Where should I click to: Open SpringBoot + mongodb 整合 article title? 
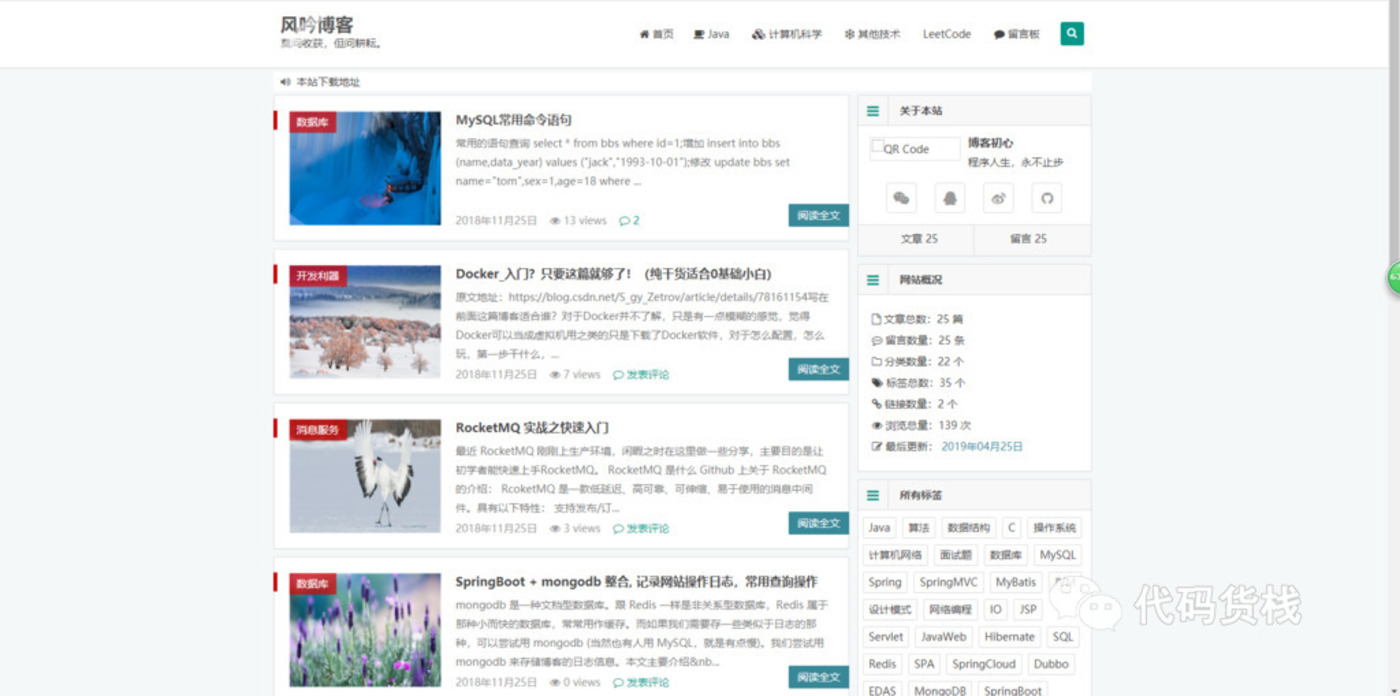coord(636,582)
